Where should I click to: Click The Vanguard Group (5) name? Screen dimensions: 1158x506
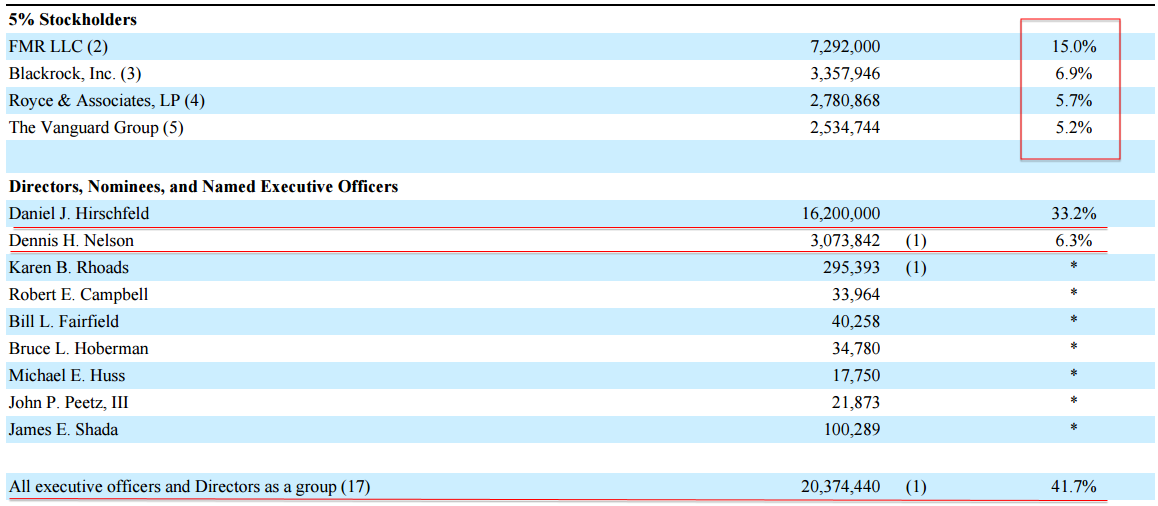pos(96,128)
